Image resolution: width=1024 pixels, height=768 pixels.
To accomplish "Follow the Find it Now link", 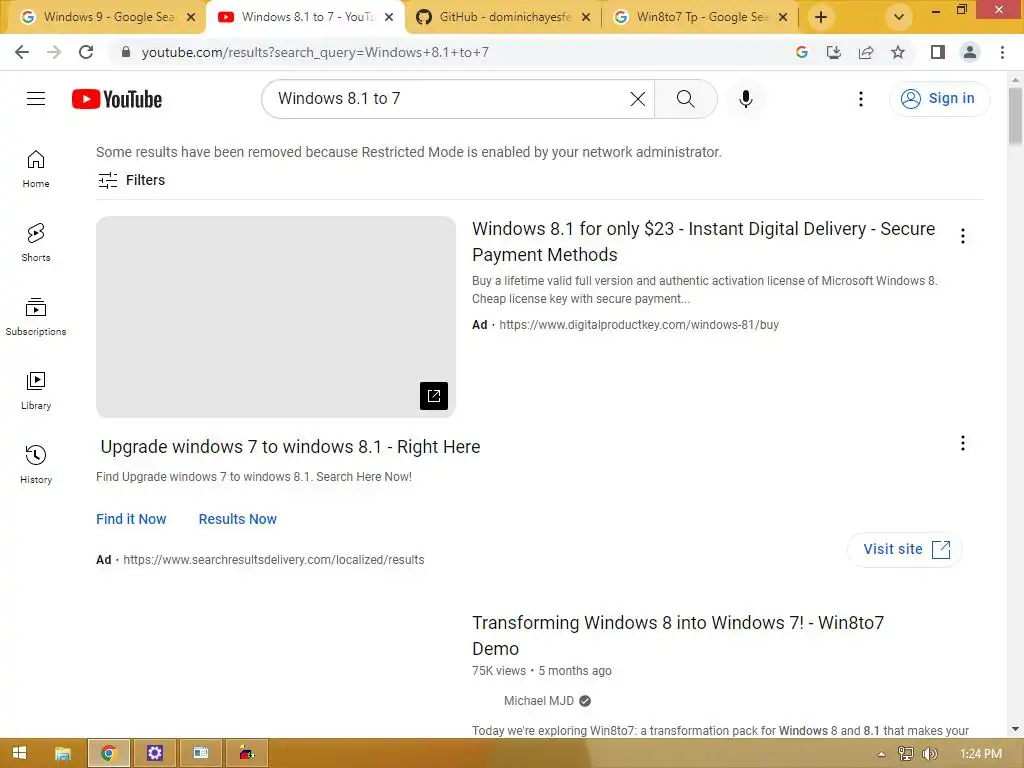I will pos(131,519).
